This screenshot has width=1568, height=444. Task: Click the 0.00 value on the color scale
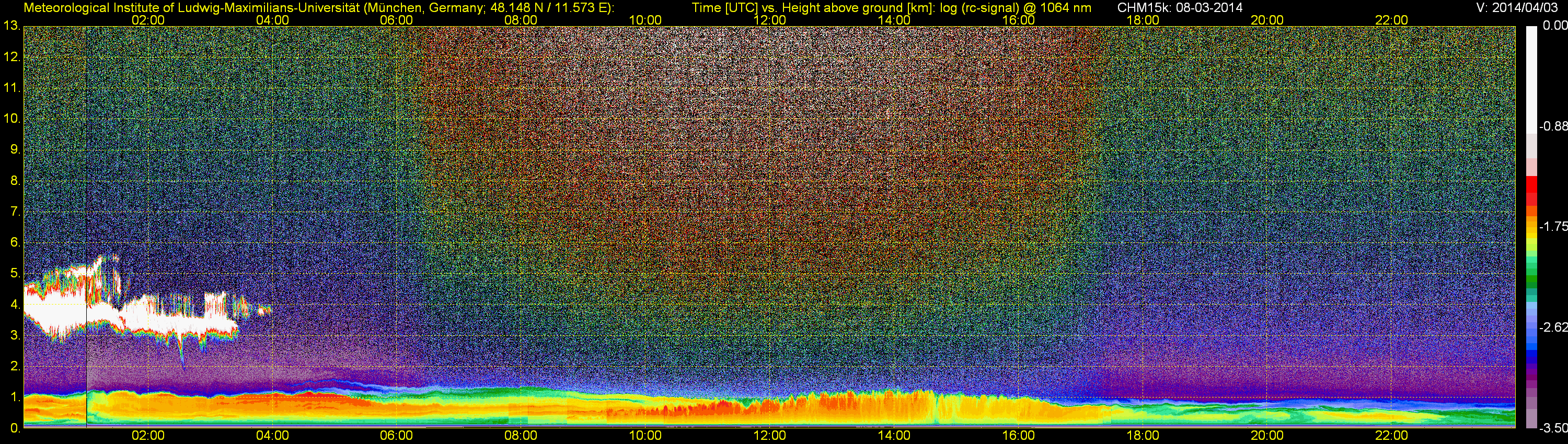pyautogui.click(x=1555, y=26)
